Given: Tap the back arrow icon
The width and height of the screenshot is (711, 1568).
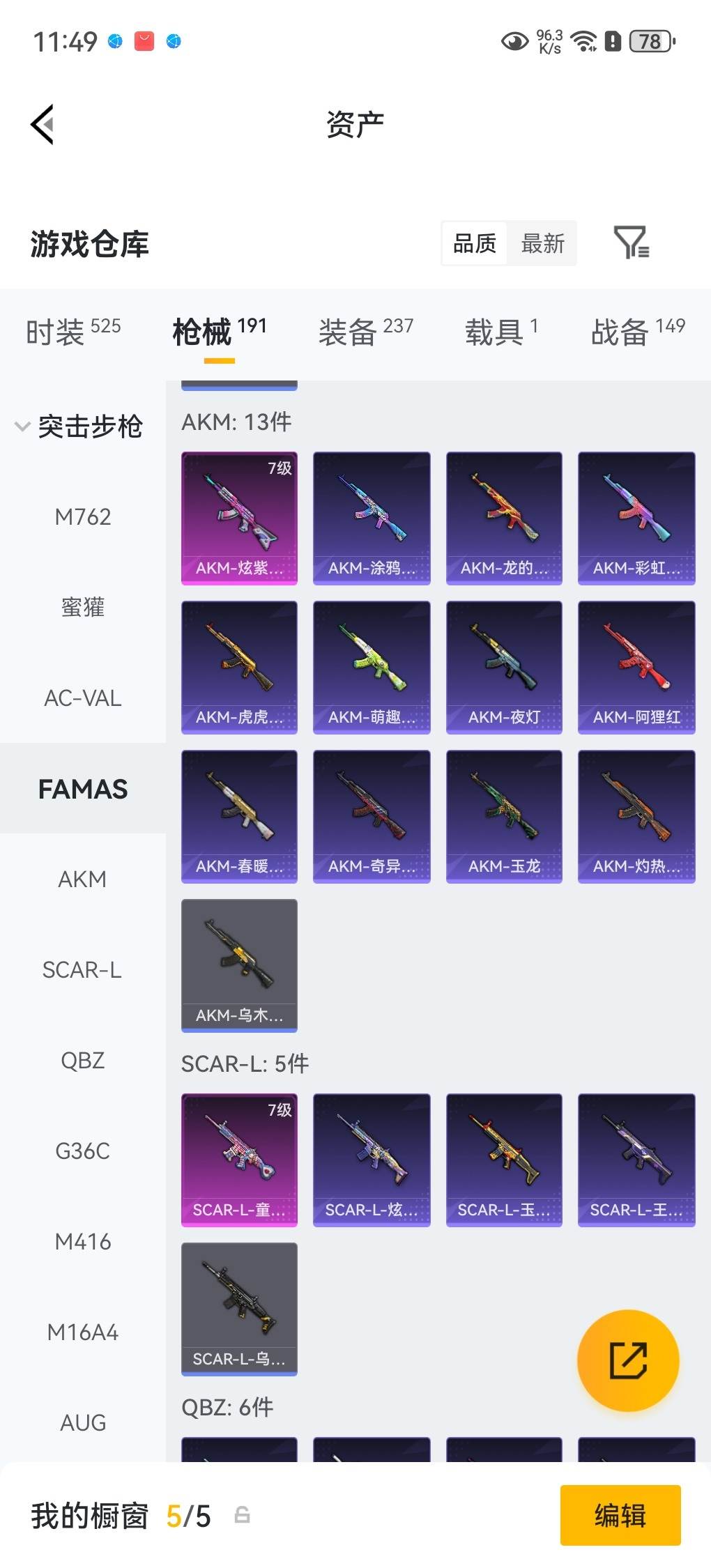Looking at the screenshot, I should point(43,125).
